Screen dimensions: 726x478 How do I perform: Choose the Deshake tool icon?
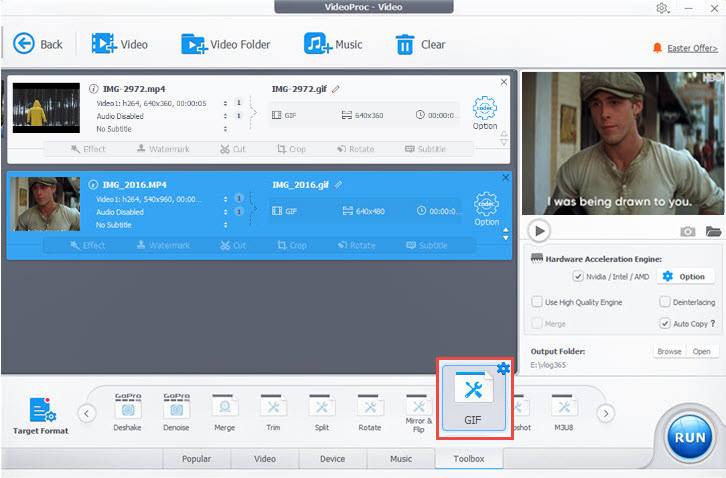[x=128, y=409]
